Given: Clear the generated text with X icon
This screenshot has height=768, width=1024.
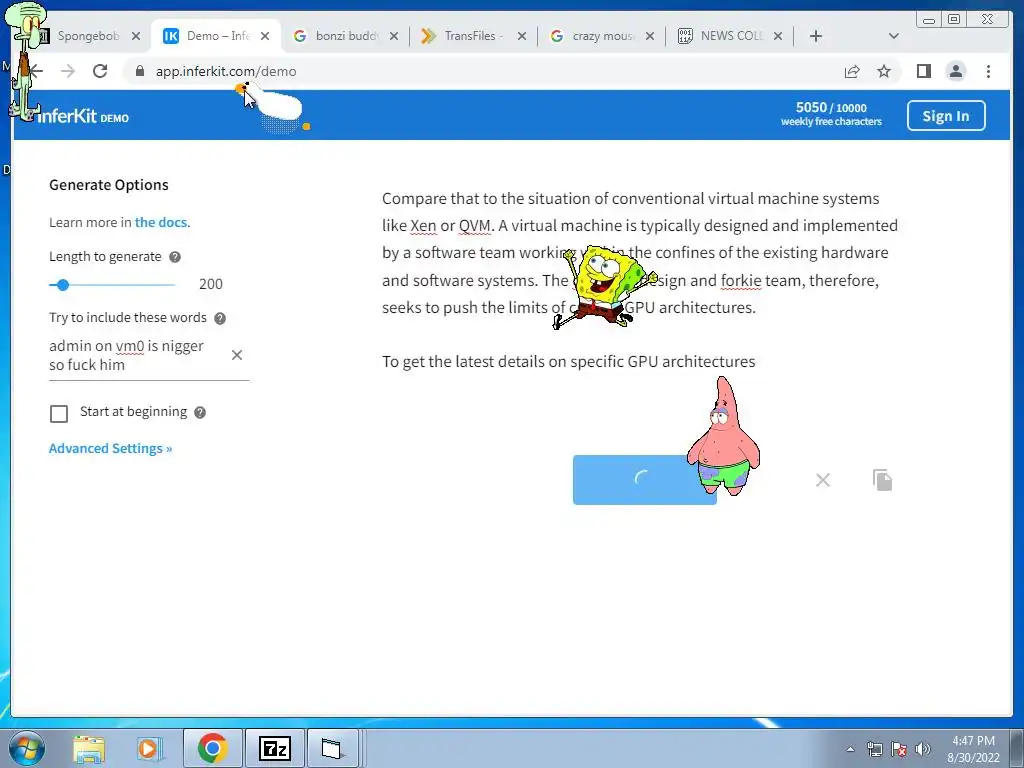Looking at the screenshot, I should click(x=823, y=480).
